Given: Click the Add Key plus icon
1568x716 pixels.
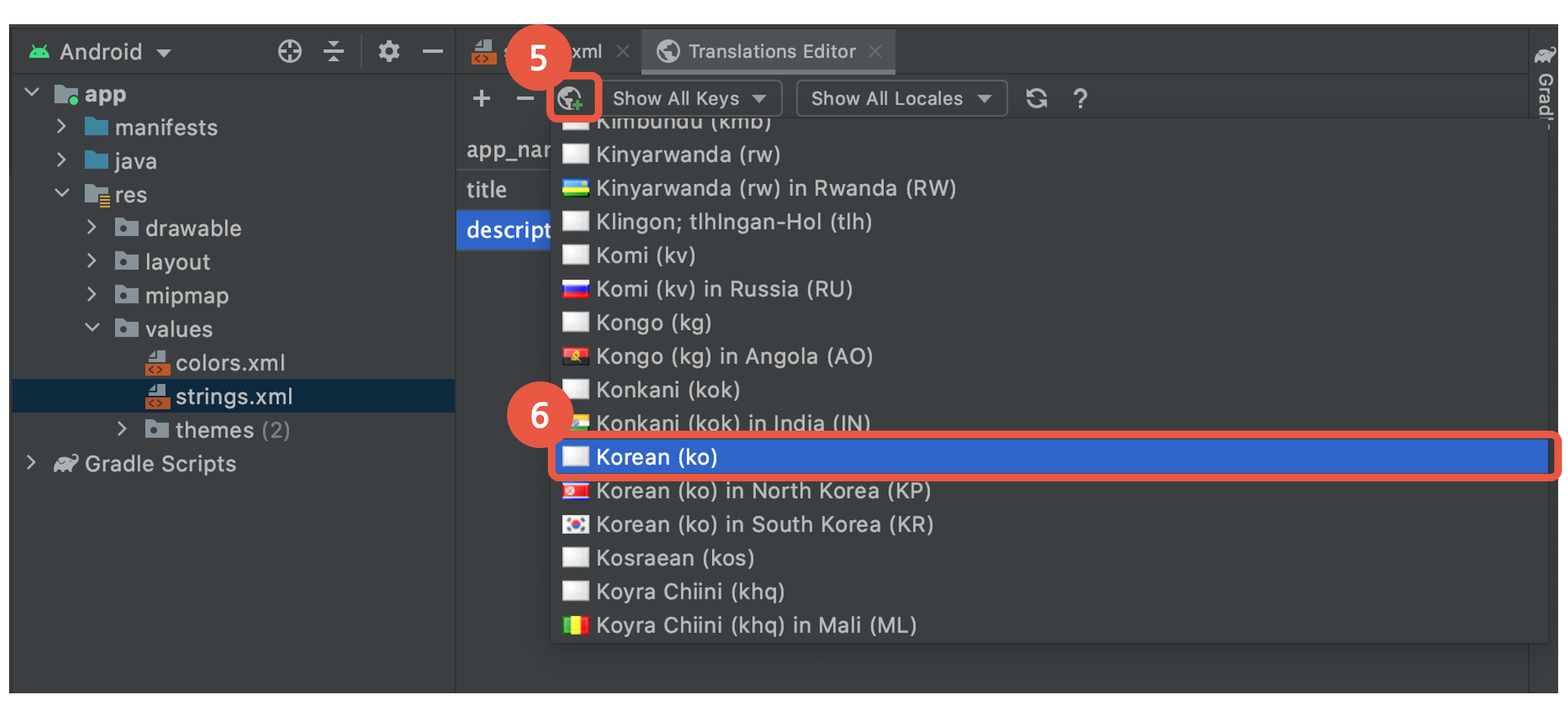Looking at the screenshot, I should point(481,98).
